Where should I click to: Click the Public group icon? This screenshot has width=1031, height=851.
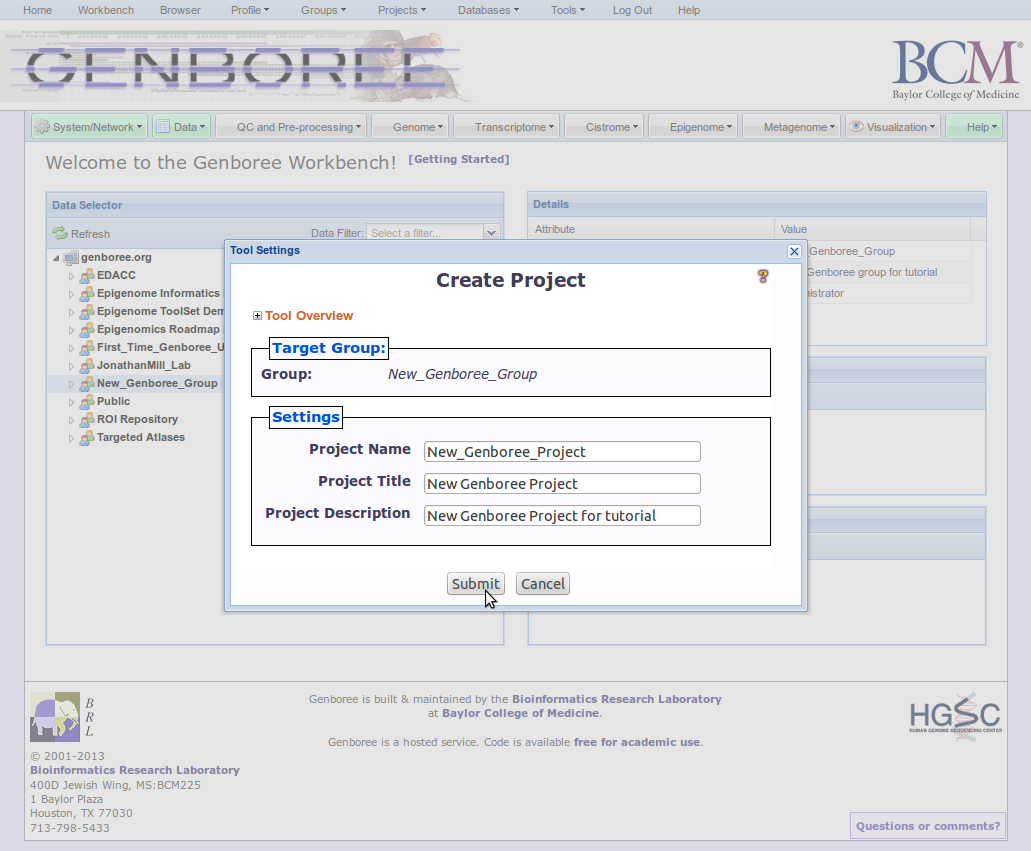point(87,402)
